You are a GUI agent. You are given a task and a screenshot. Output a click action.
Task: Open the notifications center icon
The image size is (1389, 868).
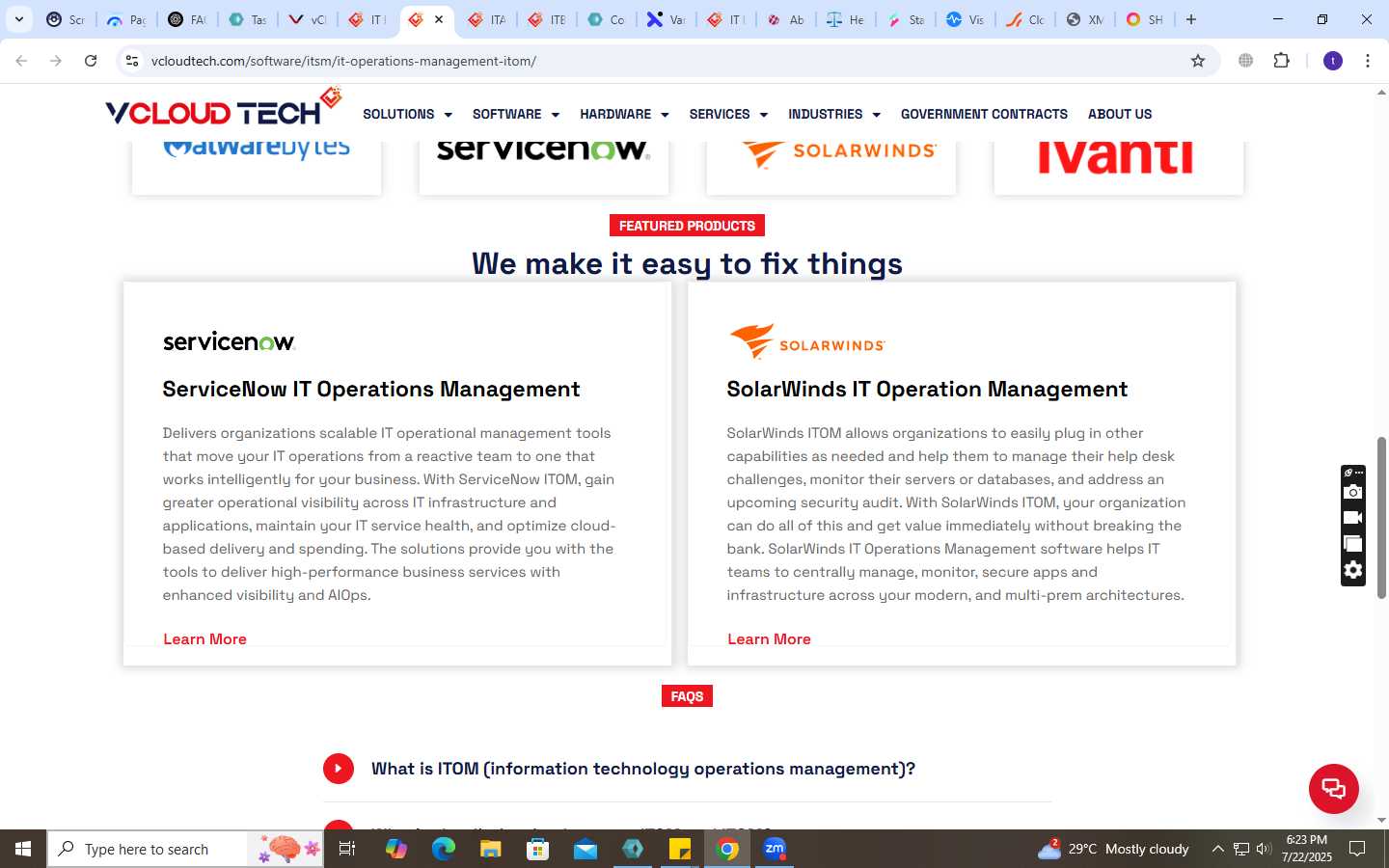(1357, 849)
